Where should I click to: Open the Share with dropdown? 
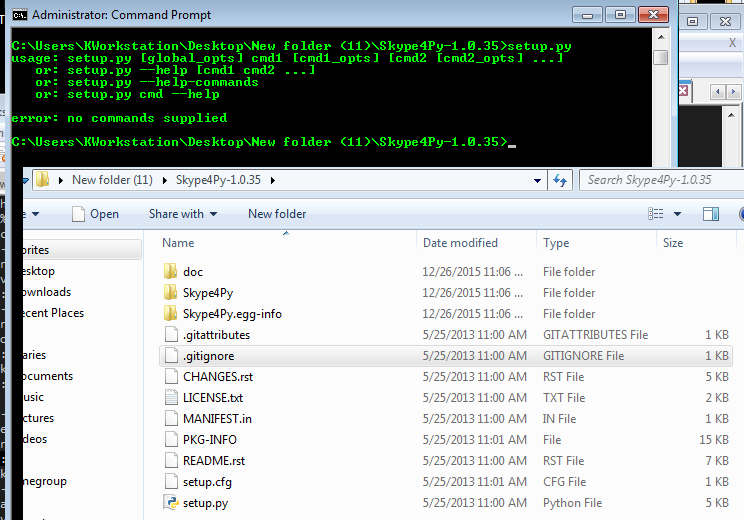point(183,214)
